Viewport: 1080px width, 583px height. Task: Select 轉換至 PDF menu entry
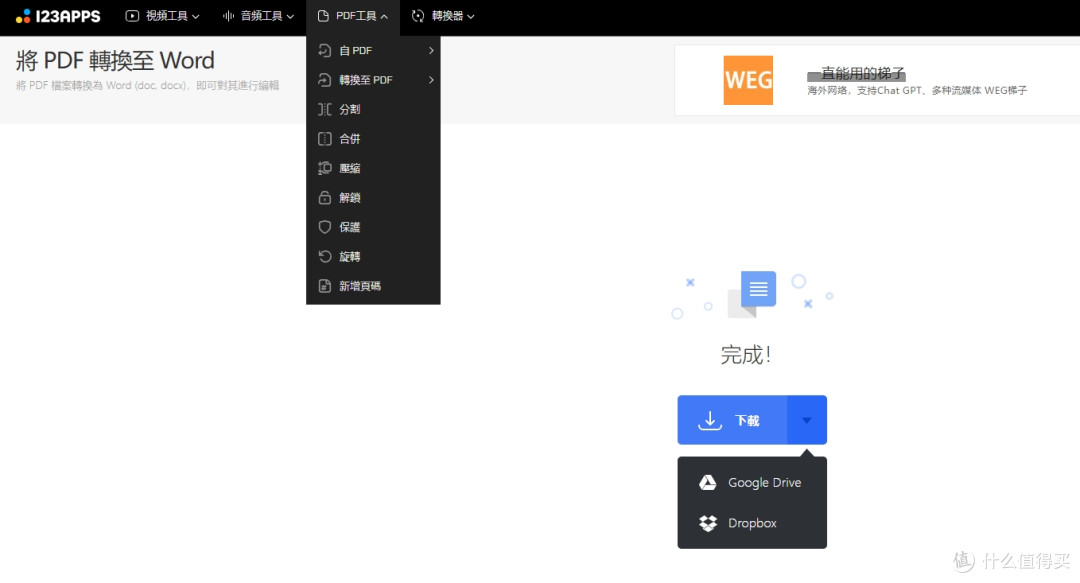(373, 80)
